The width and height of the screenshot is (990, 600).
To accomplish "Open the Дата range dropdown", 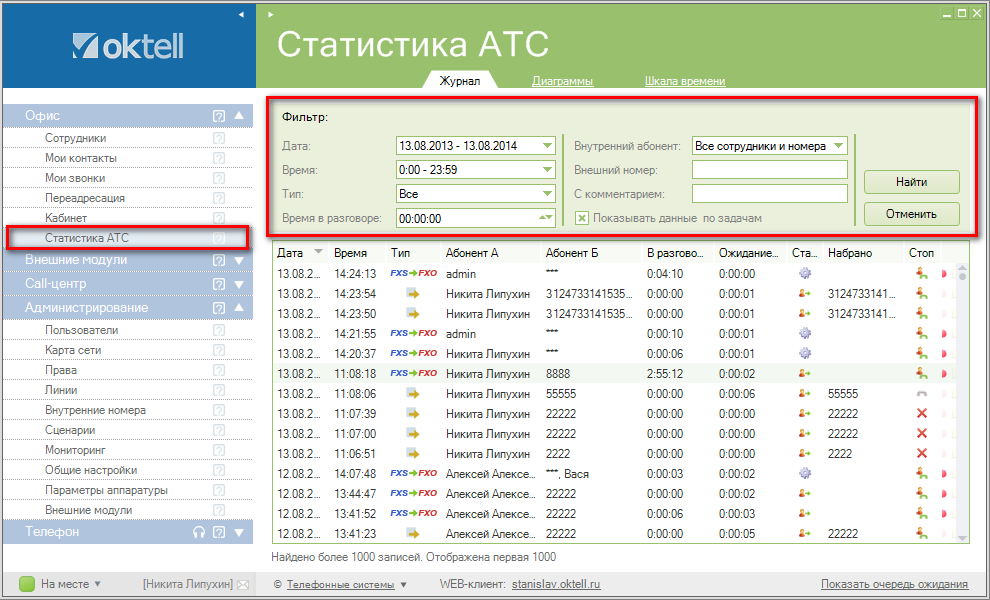I will [x=546, y=146].
